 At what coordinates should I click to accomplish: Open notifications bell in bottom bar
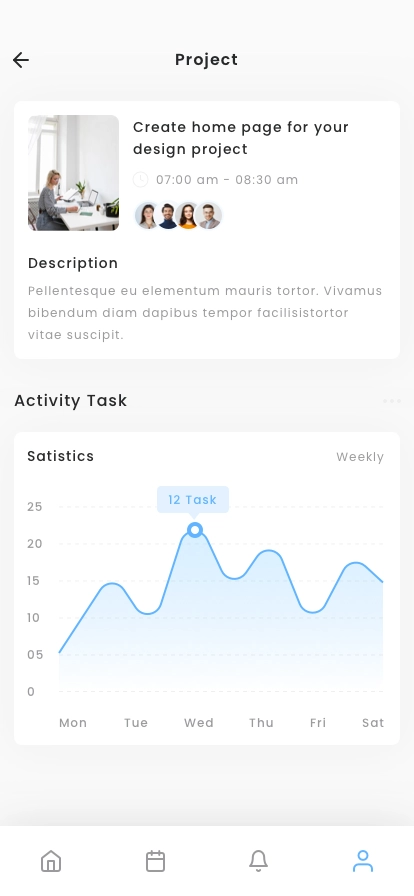258,861
